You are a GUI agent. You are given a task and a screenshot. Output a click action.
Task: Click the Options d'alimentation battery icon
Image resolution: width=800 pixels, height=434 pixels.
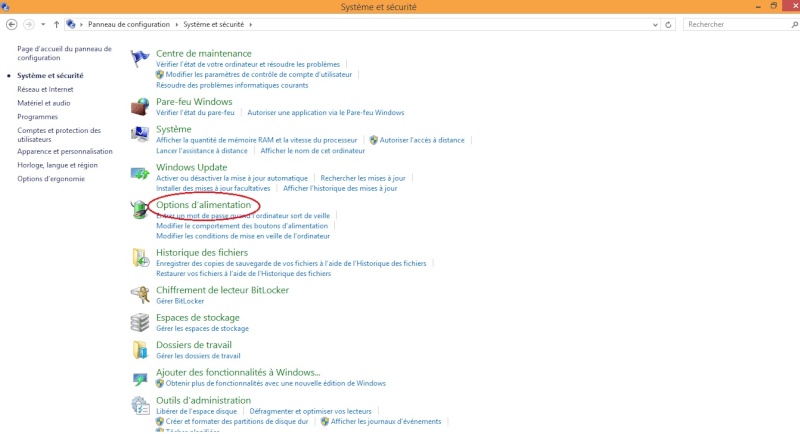coord(139,210)
